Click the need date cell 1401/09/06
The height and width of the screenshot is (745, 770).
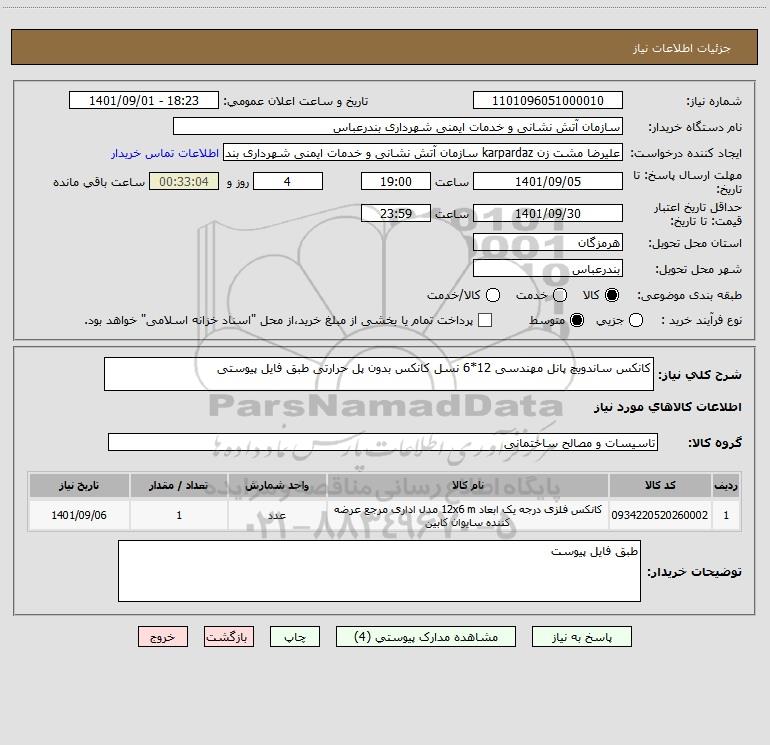click(79, 515)
